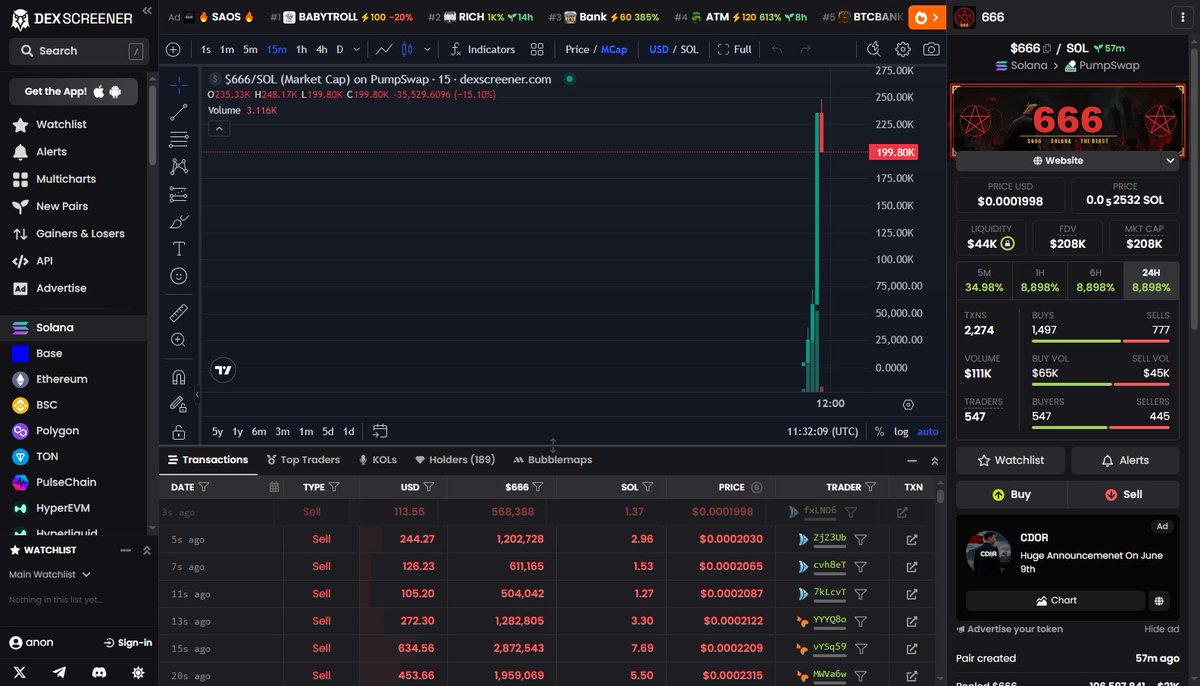This screenshot has width=1200, height=686.
Task: Toggle the magnet snap mode
Action: (178, 377)
